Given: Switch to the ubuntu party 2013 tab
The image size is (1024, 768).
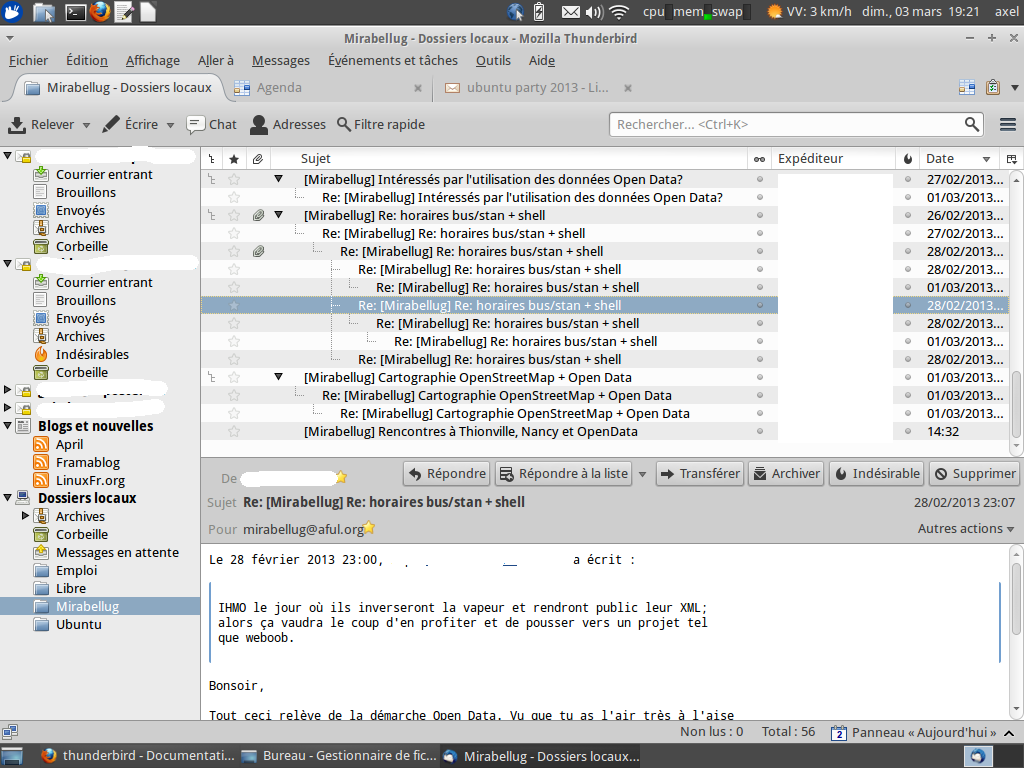Looking at the screenshot, I should [x=537, y=88].
